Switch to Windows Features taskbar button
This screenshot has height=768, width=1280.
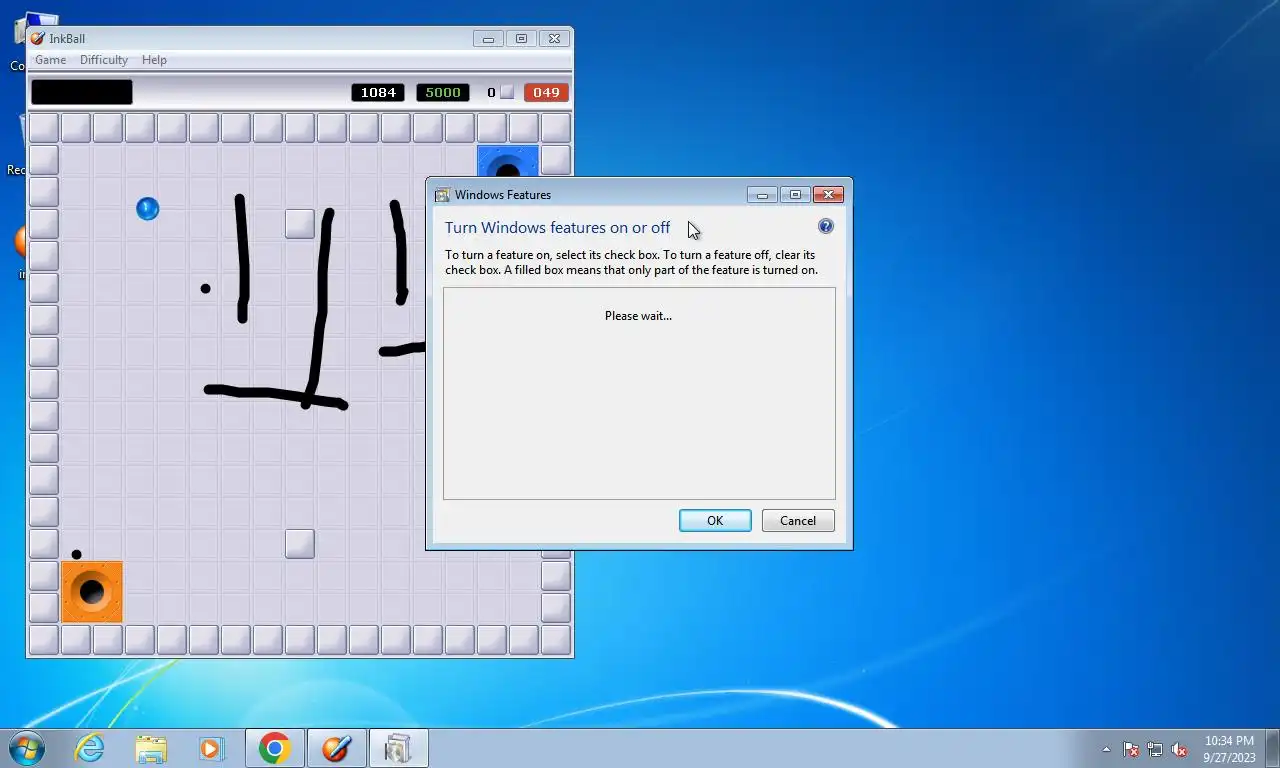398,748
